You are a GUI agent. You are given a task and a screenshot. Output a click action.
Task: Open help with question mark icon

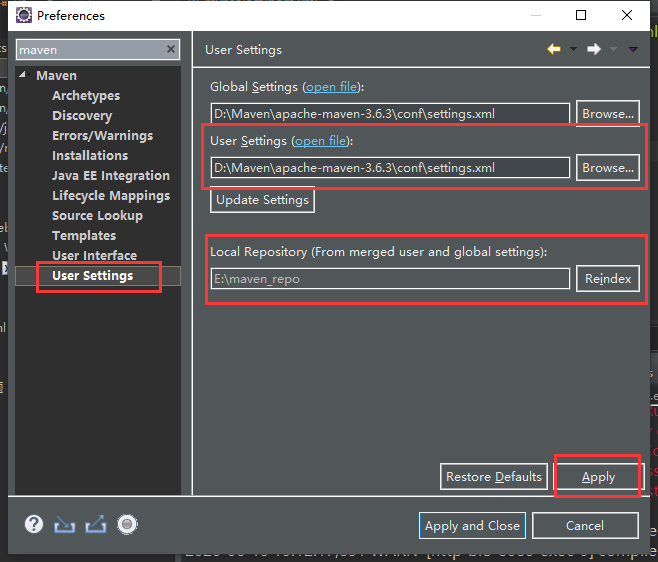click(x=34, y=524)
